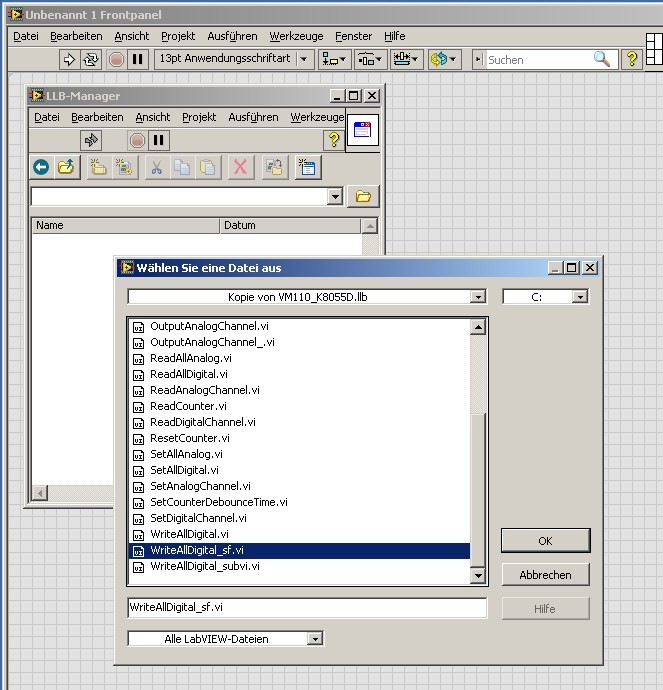The width and height of the screenshot is (663, 690).
Task: Open the Alle LabVIEW-Dateien filter dropdown
Action: click(x=315, y=639)
